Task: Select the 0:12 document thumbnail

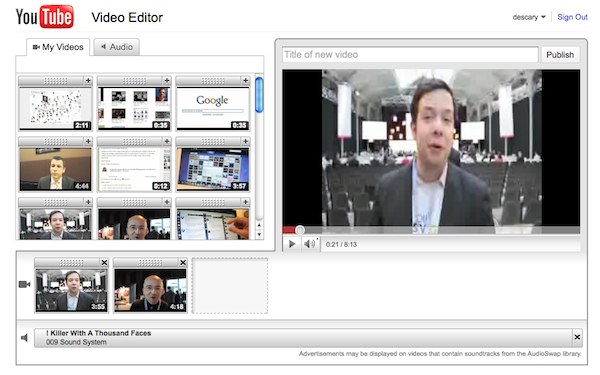Action: (134, 169)
